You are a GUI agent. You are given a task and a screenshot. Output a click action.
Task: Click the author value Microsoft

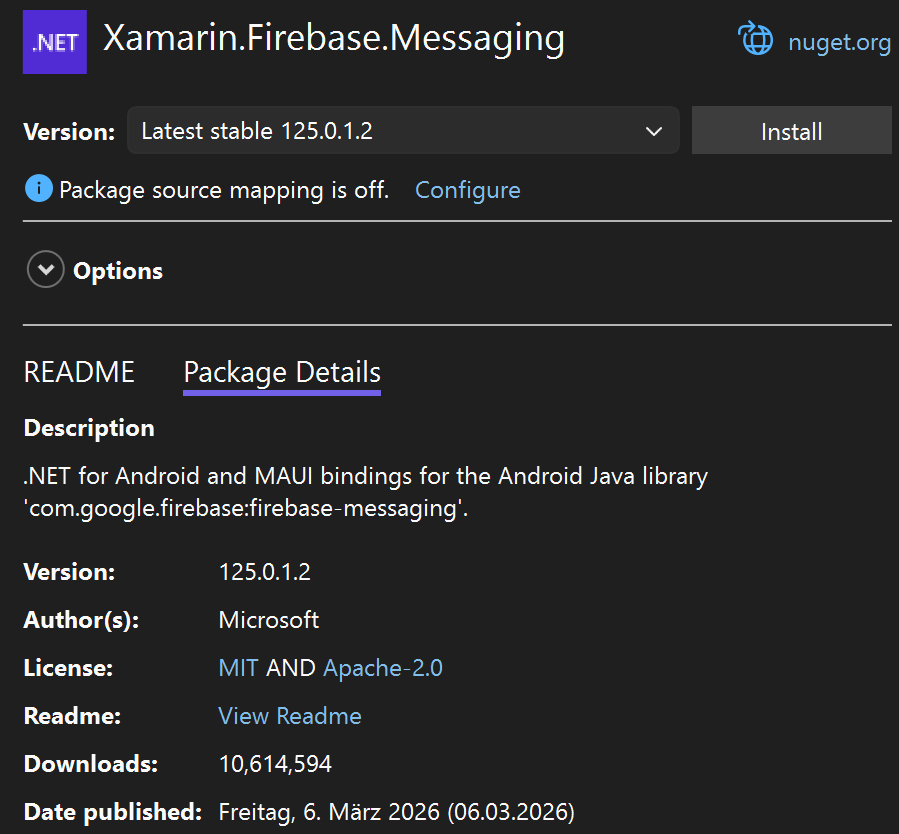(269, 620)
